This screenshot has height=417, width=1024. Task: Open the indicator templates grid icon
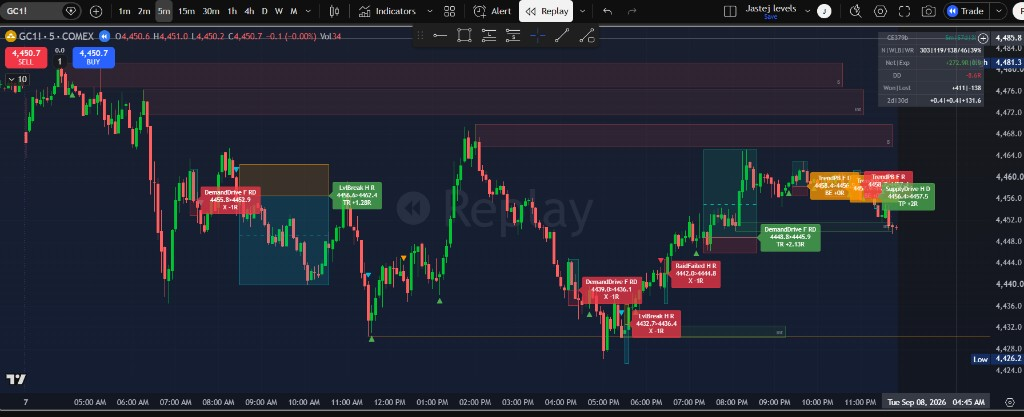click(449, 11)
